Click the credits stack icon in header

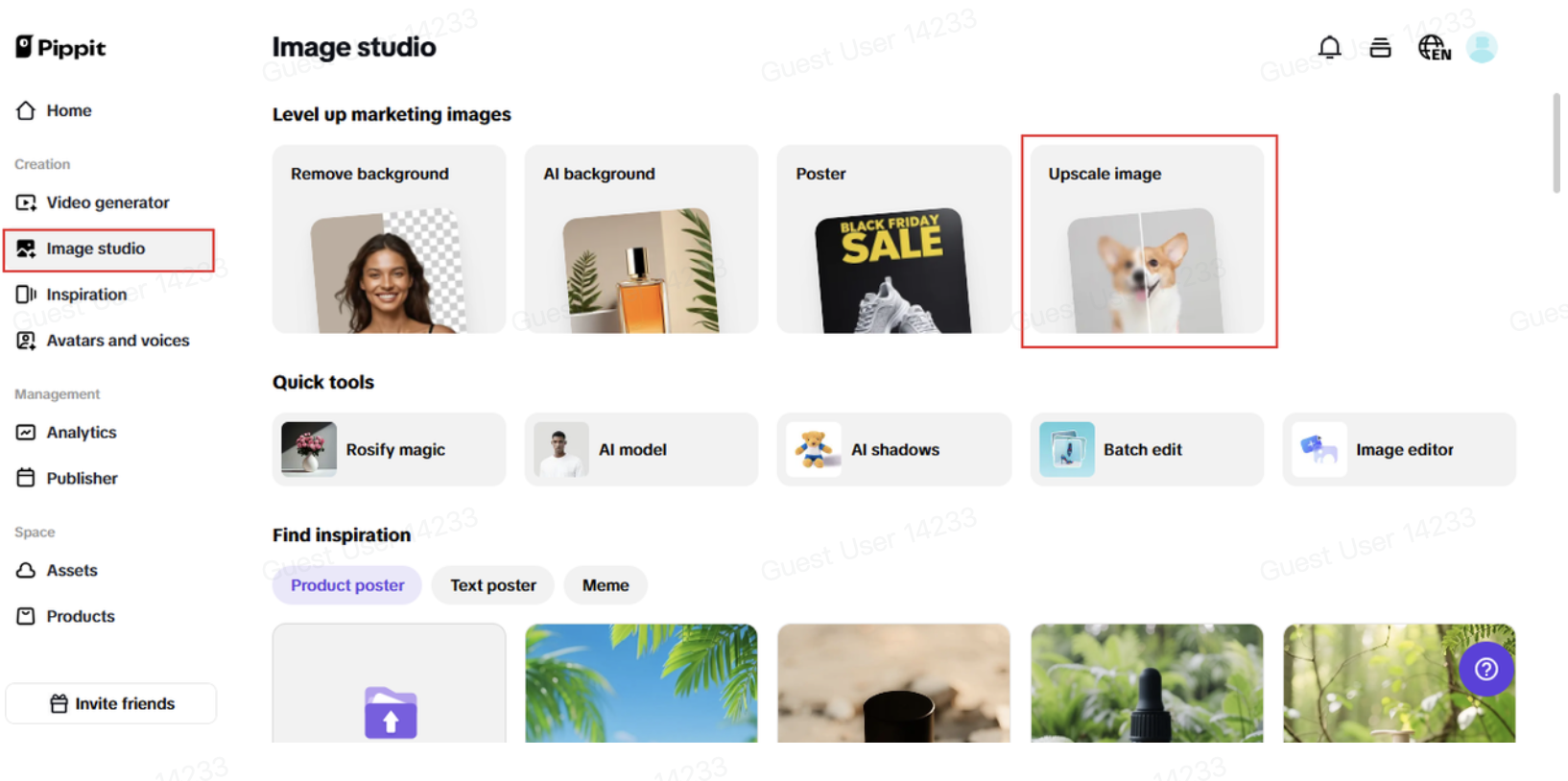1380,47
